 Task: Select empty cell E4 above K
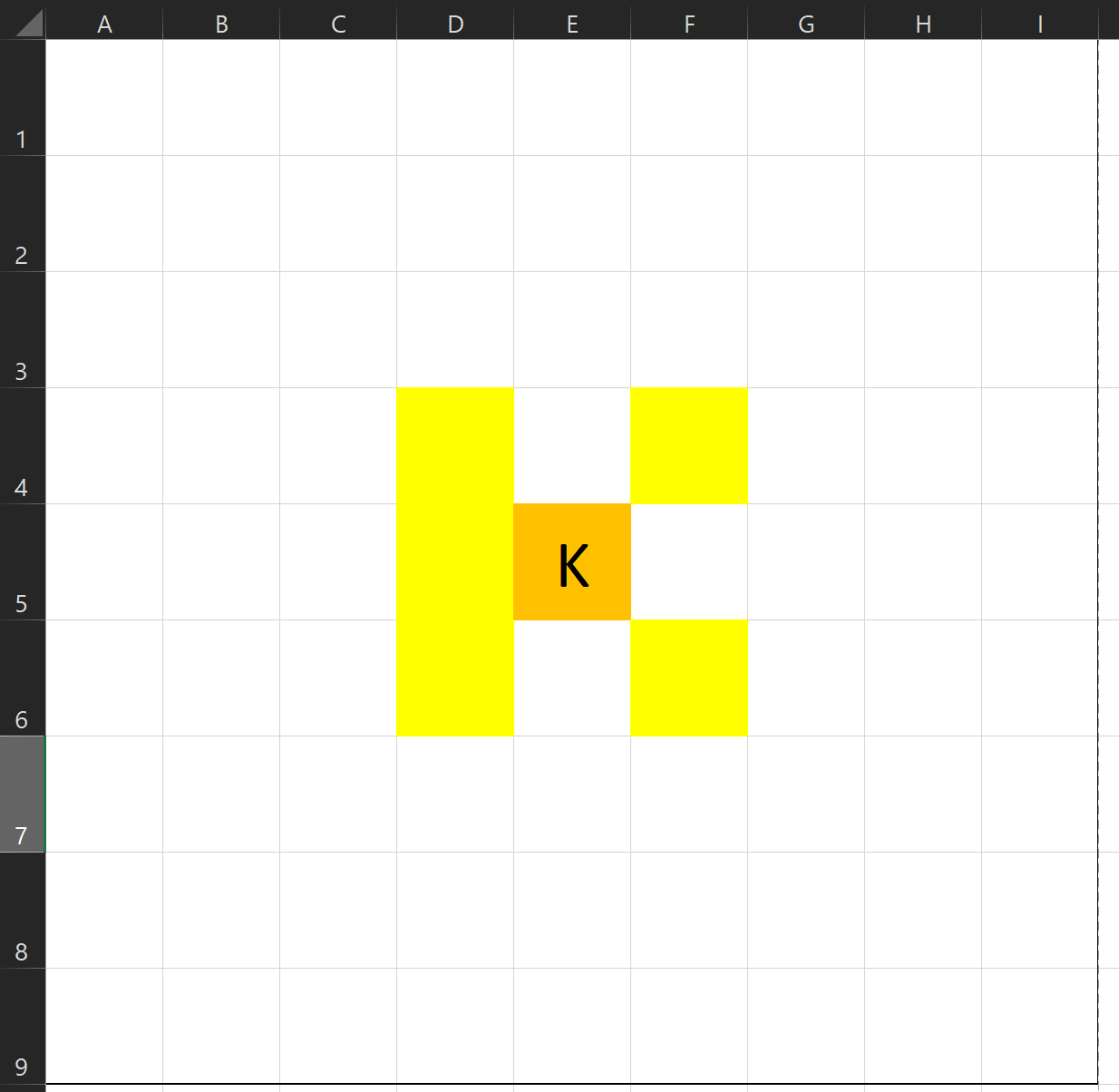[x=572, y=446]
